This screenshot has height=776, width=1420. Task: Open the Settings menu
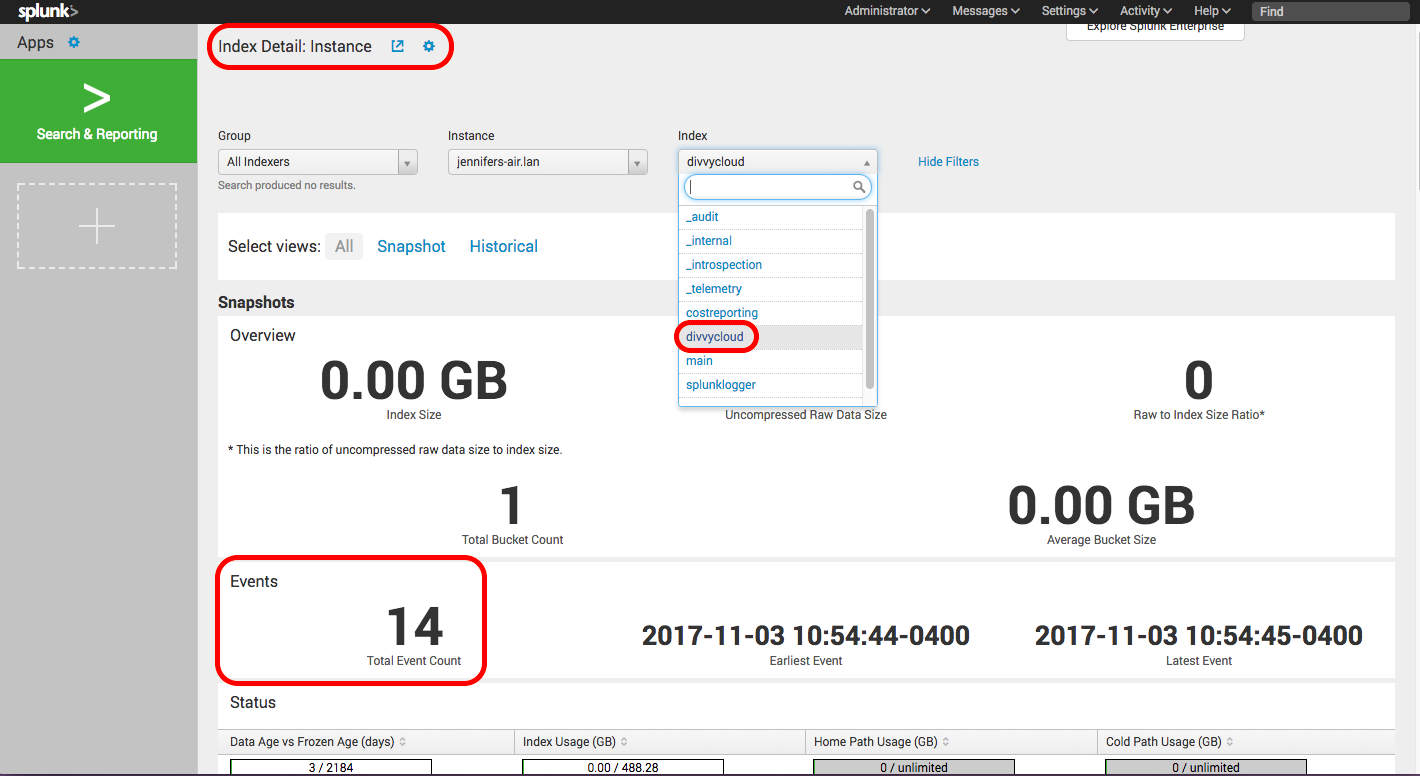tap(1070, 11)
